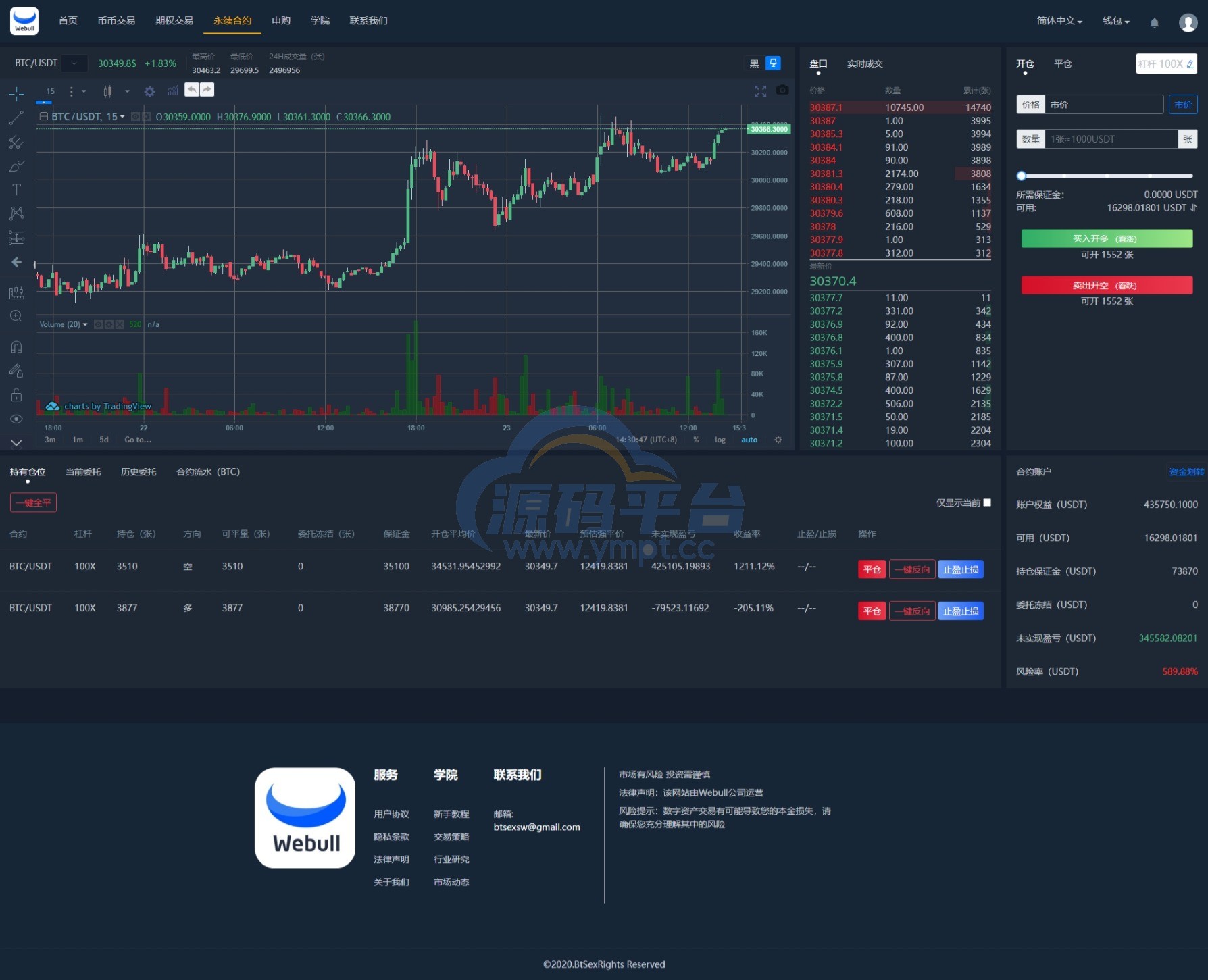Open the chart axis settings gear
This screenshot has height=980, width=1208.
(x=778, y=440)
